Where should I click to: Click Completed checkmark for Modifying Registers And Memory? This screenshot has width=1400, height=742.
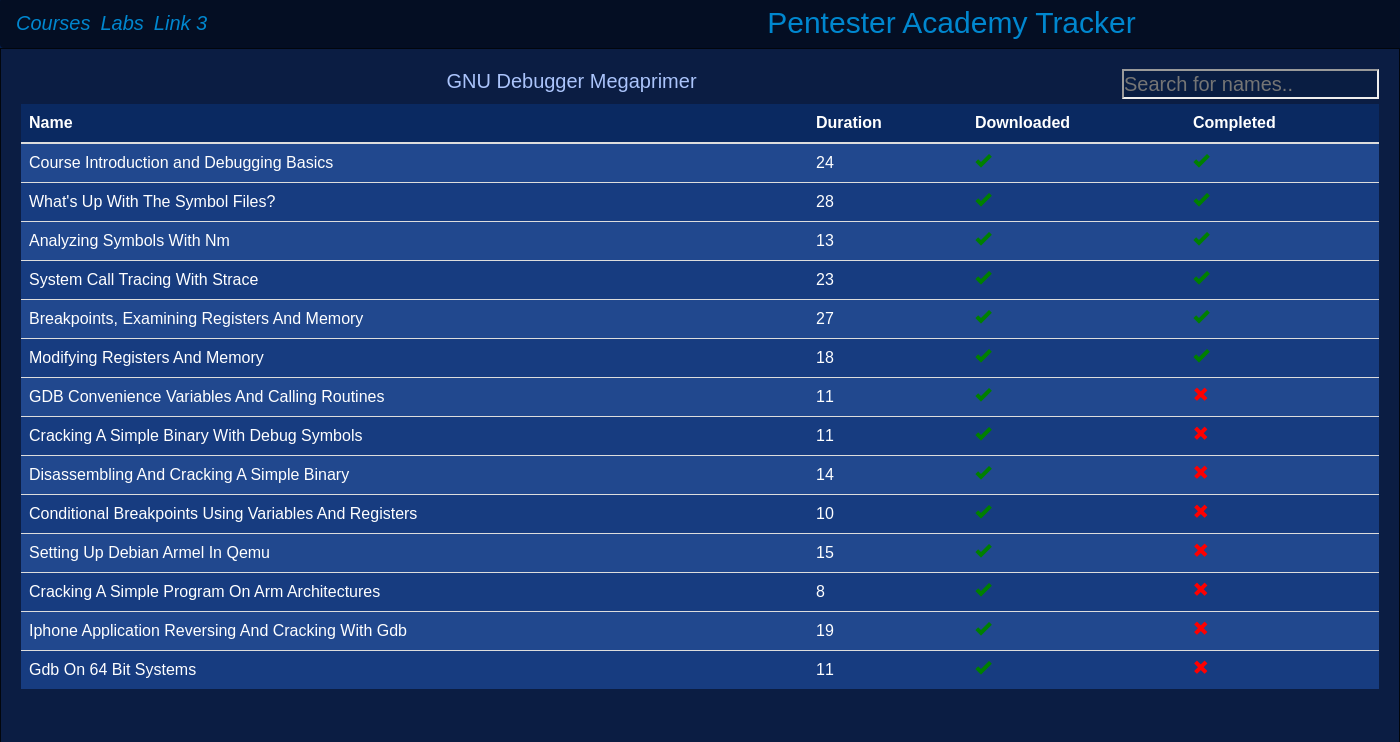tap(1201, 356)
